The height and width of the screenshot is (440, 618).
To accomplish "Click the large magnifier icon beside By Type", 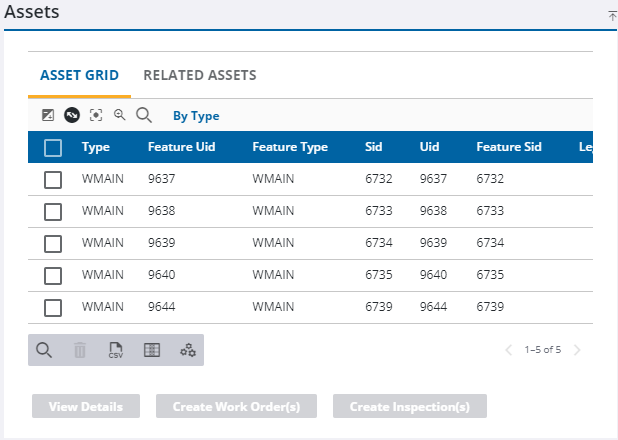I will [144, 115].
